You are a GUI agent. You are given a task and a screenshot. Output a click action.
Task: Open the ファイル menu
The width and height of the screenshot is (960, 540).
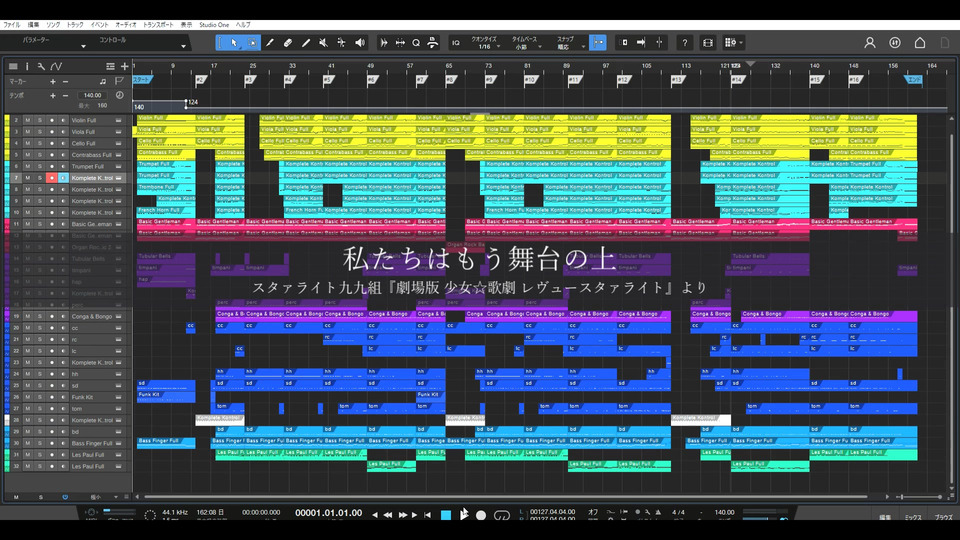tap(12, 24)
